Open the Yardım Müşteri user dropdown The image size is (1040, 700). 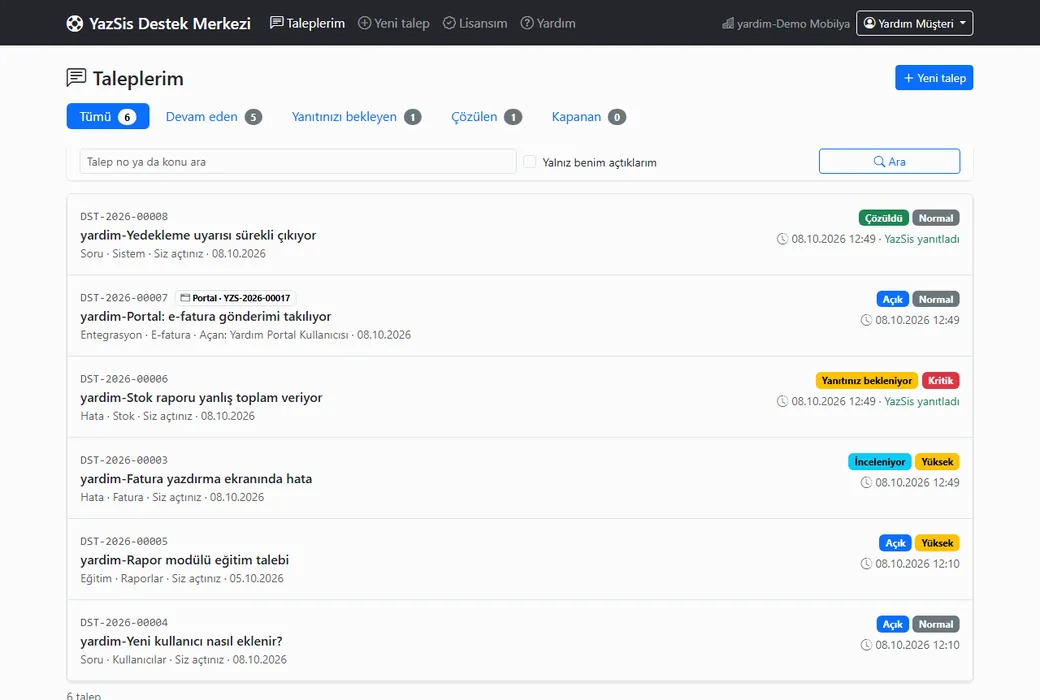[x=914, y=23]
